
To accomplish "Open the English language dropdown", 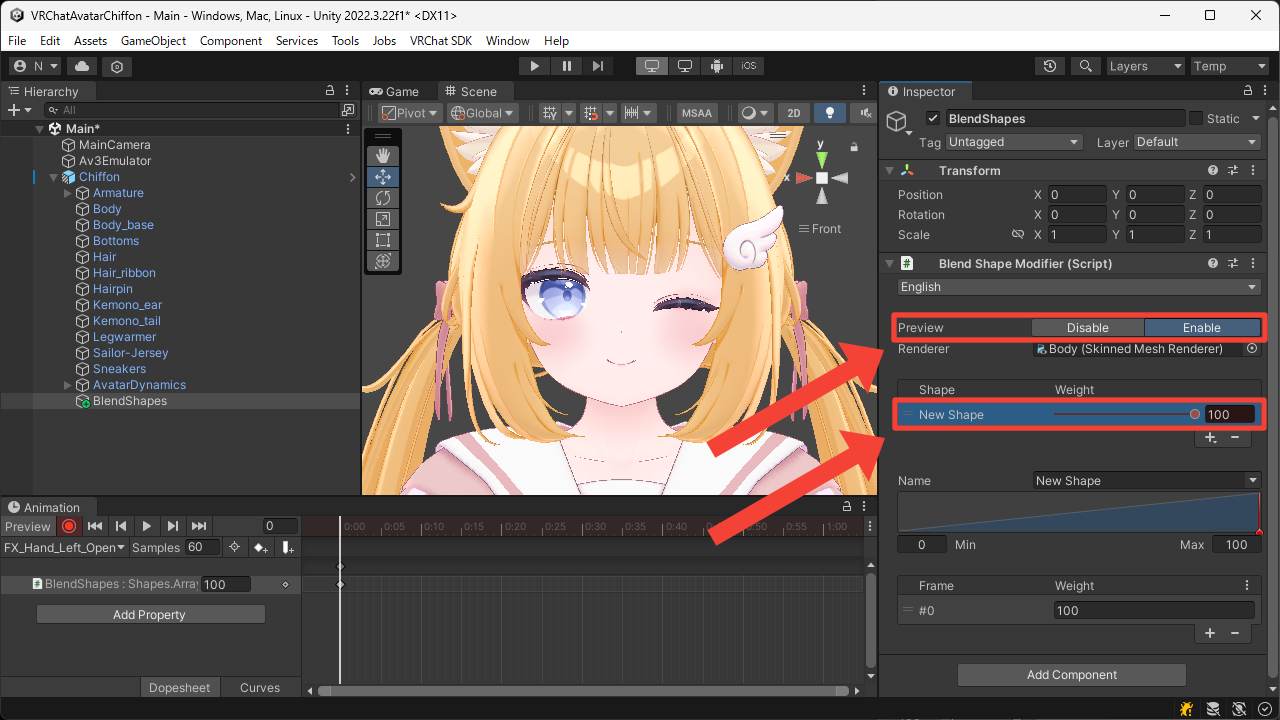I will point(1079,287).
